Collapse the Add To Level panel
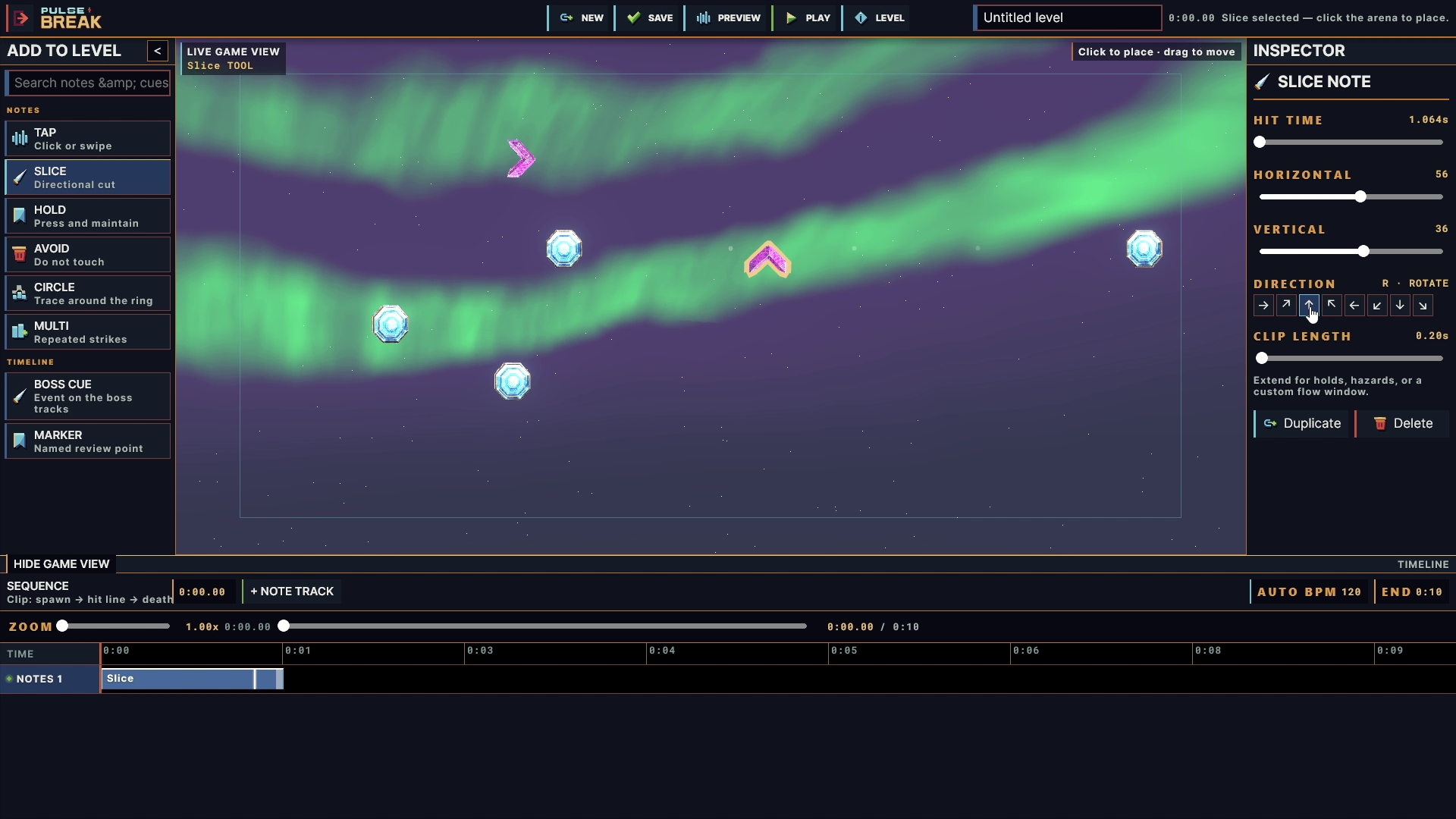The width and height of the screenshot is (1456, 819). (x=158, y=51)
